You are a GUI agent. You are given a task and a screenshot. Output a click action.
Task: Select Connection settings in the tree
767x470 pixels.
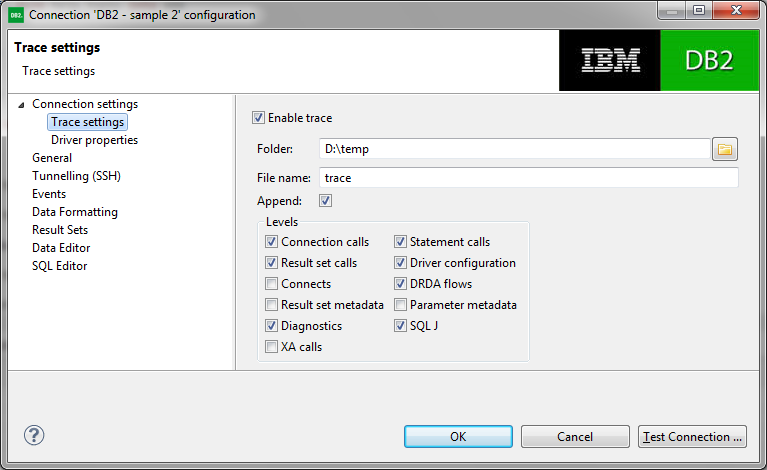pos(85,104)
